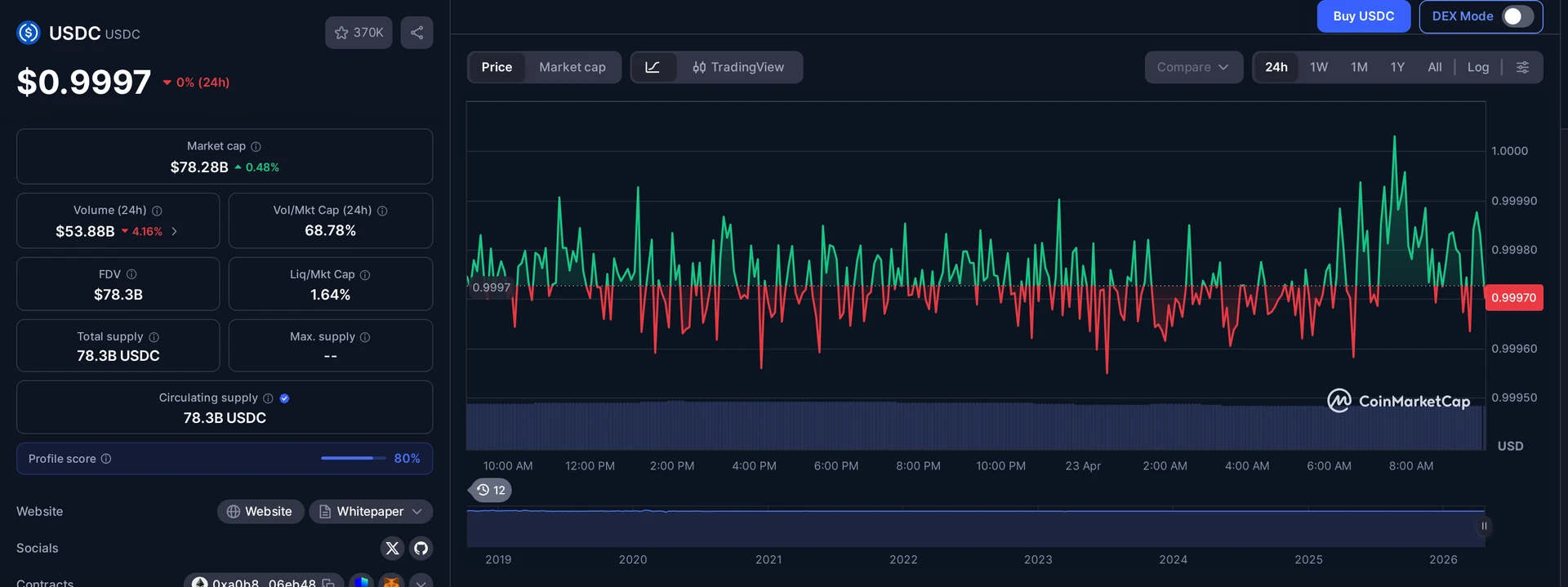Switch to the Price tab
Viewport: 1568px width, 587px height.
point(497,67)
